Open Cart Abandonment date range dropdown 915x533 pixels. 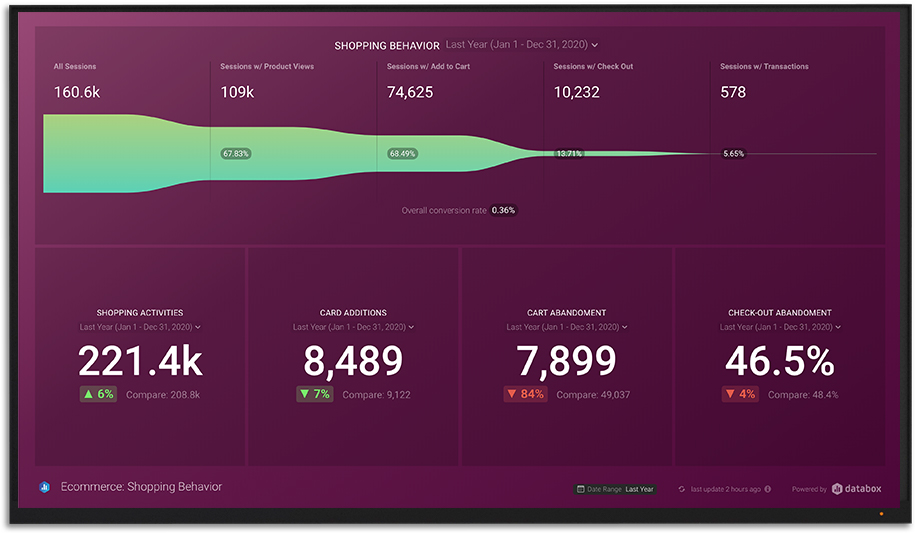click(x=567, y=327)
